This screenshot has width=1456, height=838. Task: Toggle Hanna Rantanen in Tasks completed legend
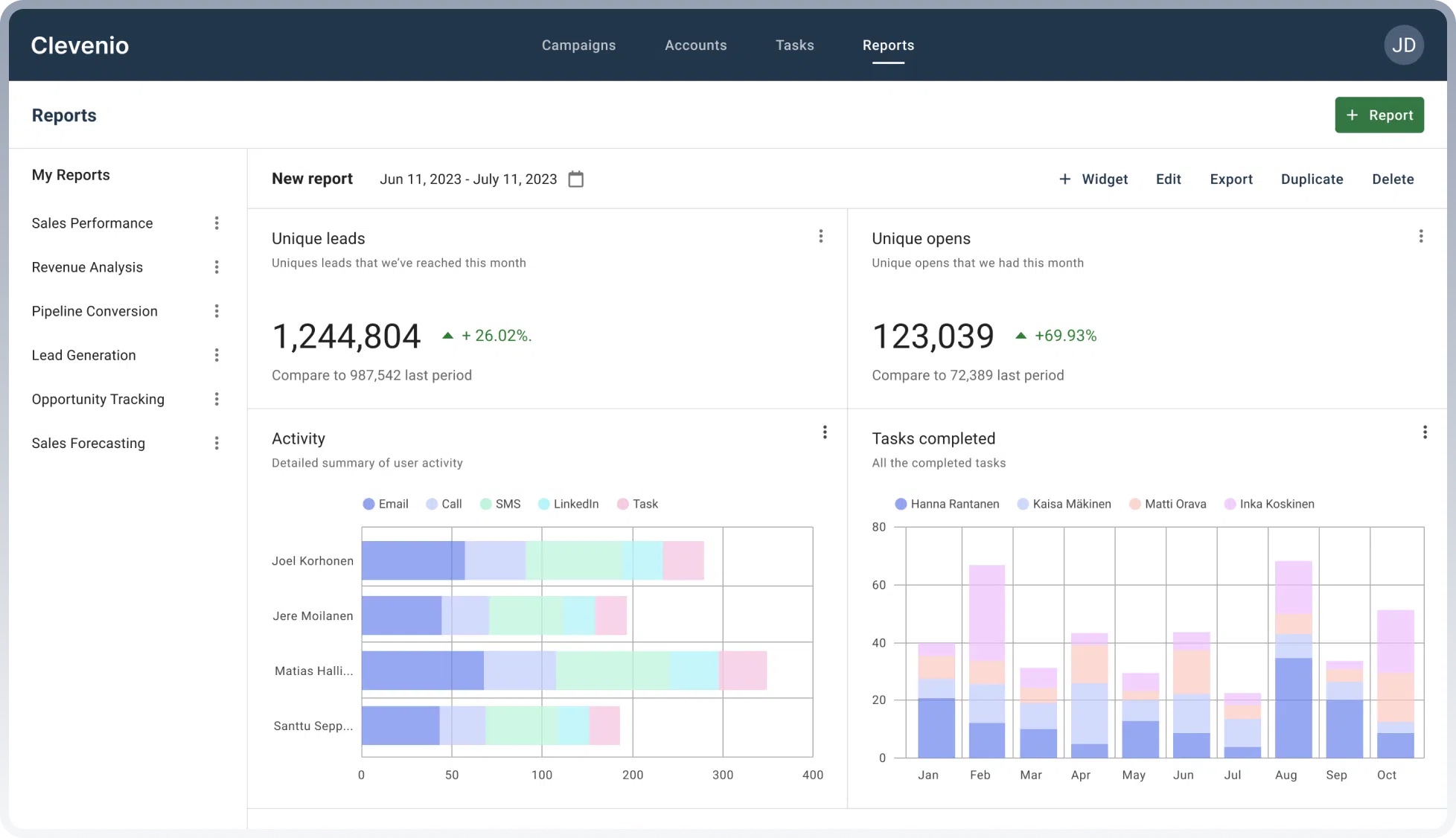point(947,504)
